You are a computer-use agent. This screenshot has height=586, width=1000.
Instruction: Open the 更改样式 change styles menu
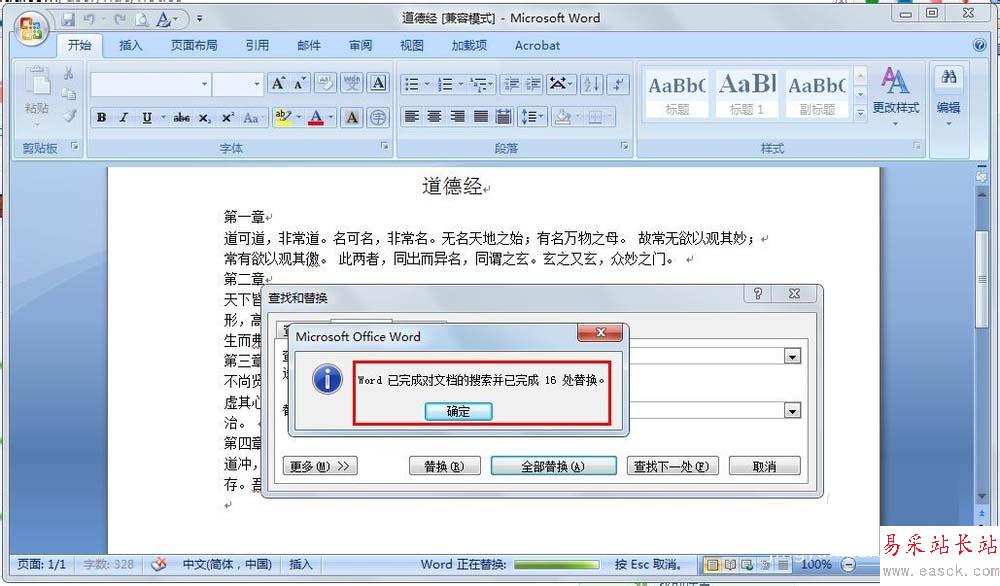click(895, 95)
